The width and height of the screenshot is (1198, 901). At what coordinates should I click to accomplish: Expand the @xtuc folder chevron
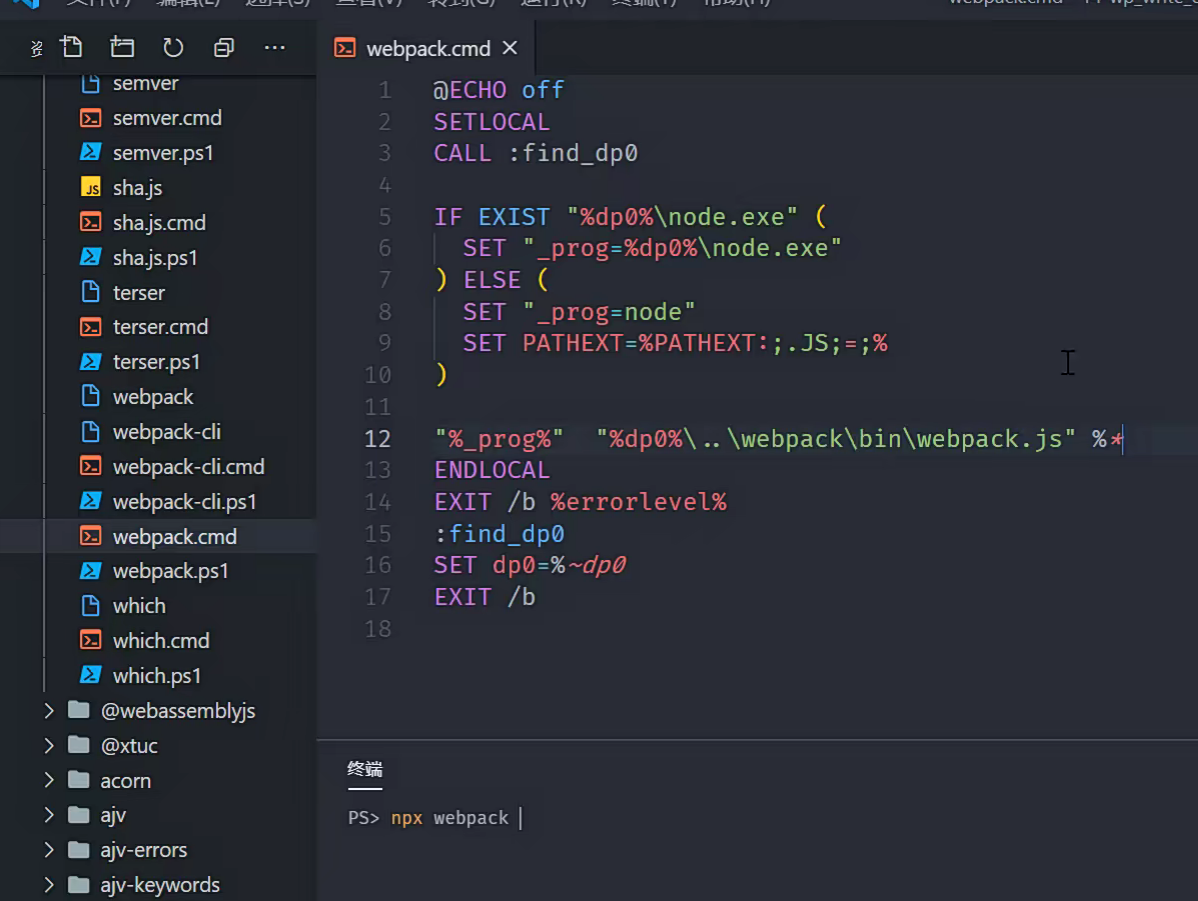coord(49,746)
